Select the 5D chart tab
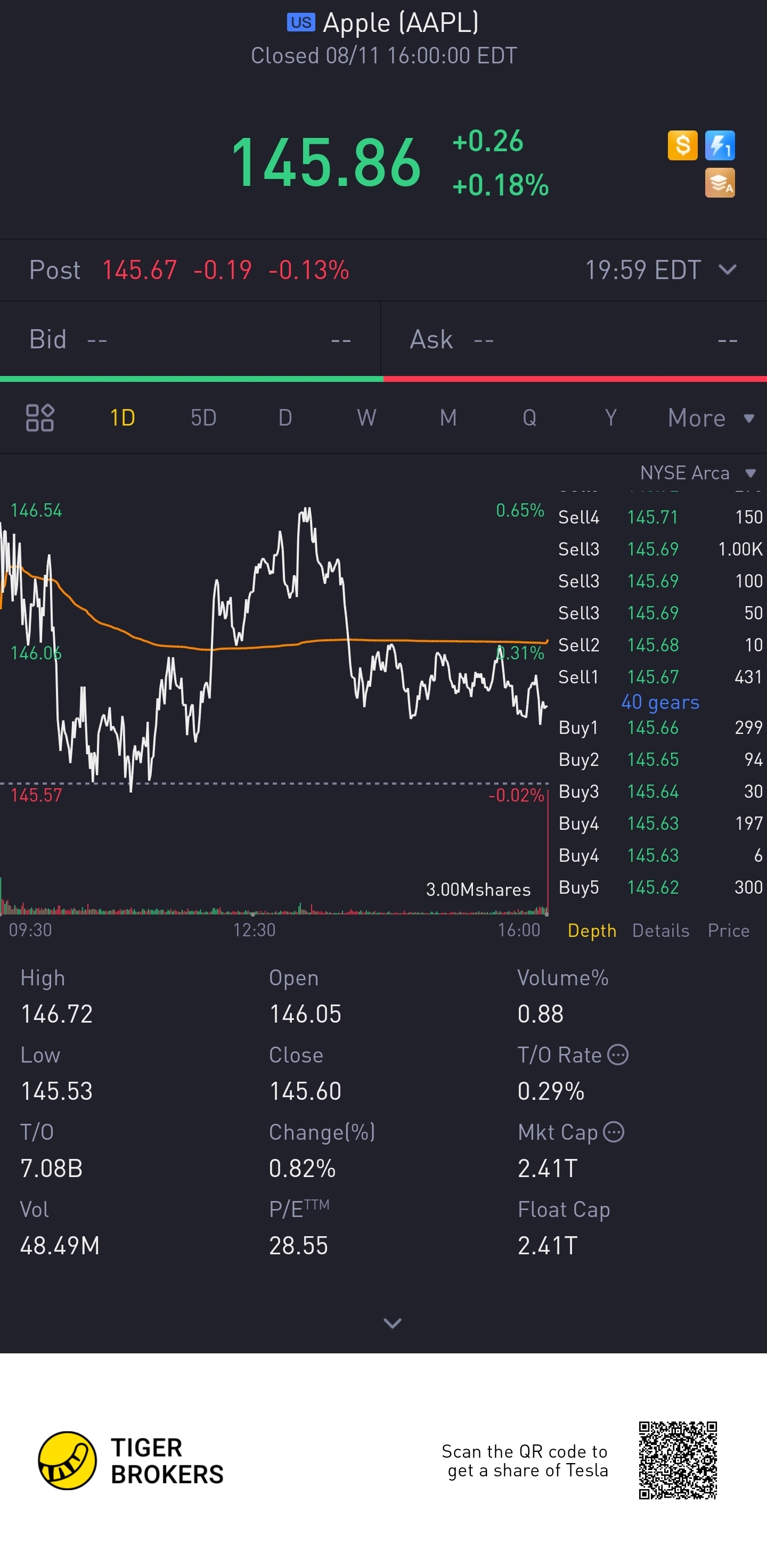The width and height of the screenshot is (767, 1568). 203,418
